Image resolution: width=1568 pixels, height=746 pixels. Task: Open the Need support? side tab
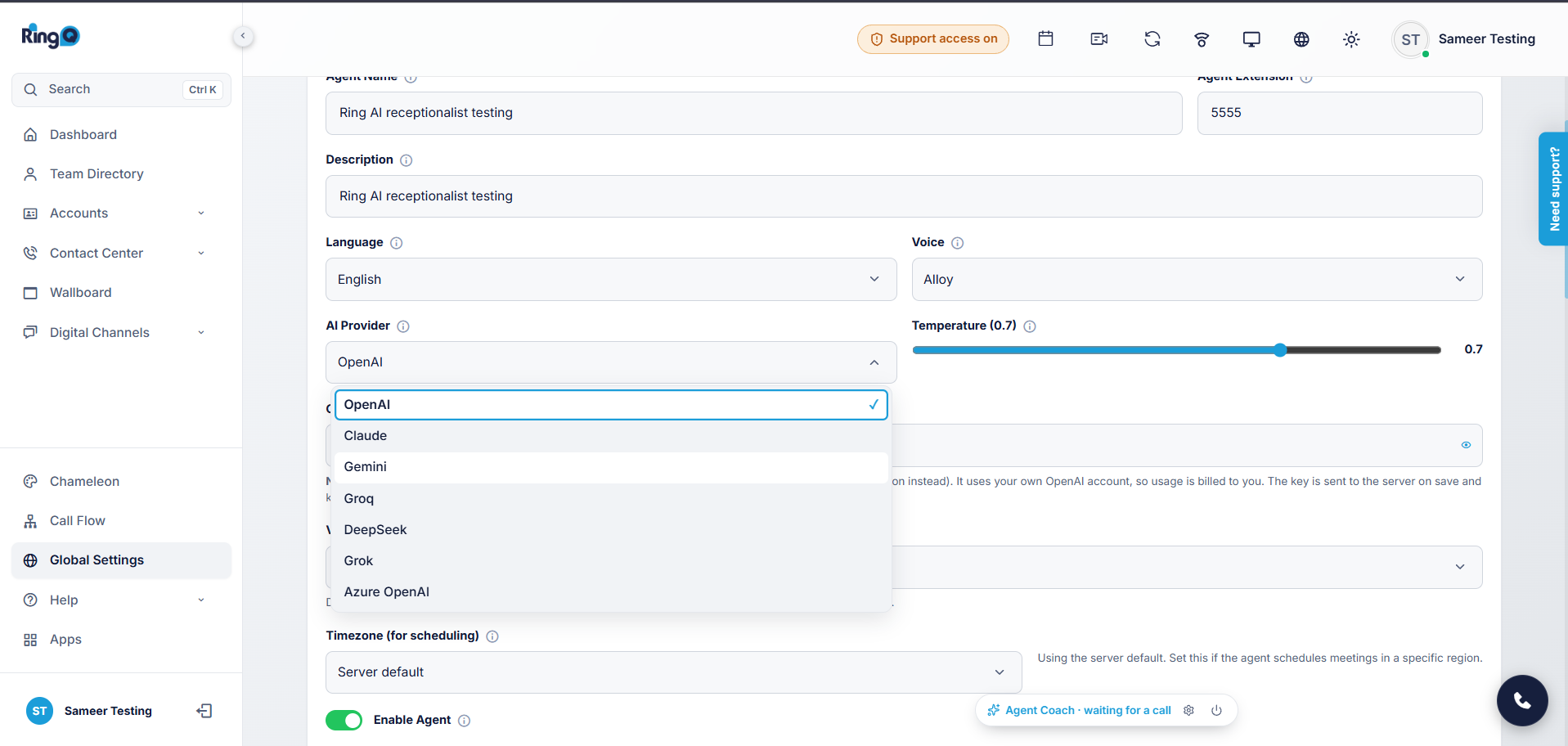pyautogui.click(x=1553, y=189)
